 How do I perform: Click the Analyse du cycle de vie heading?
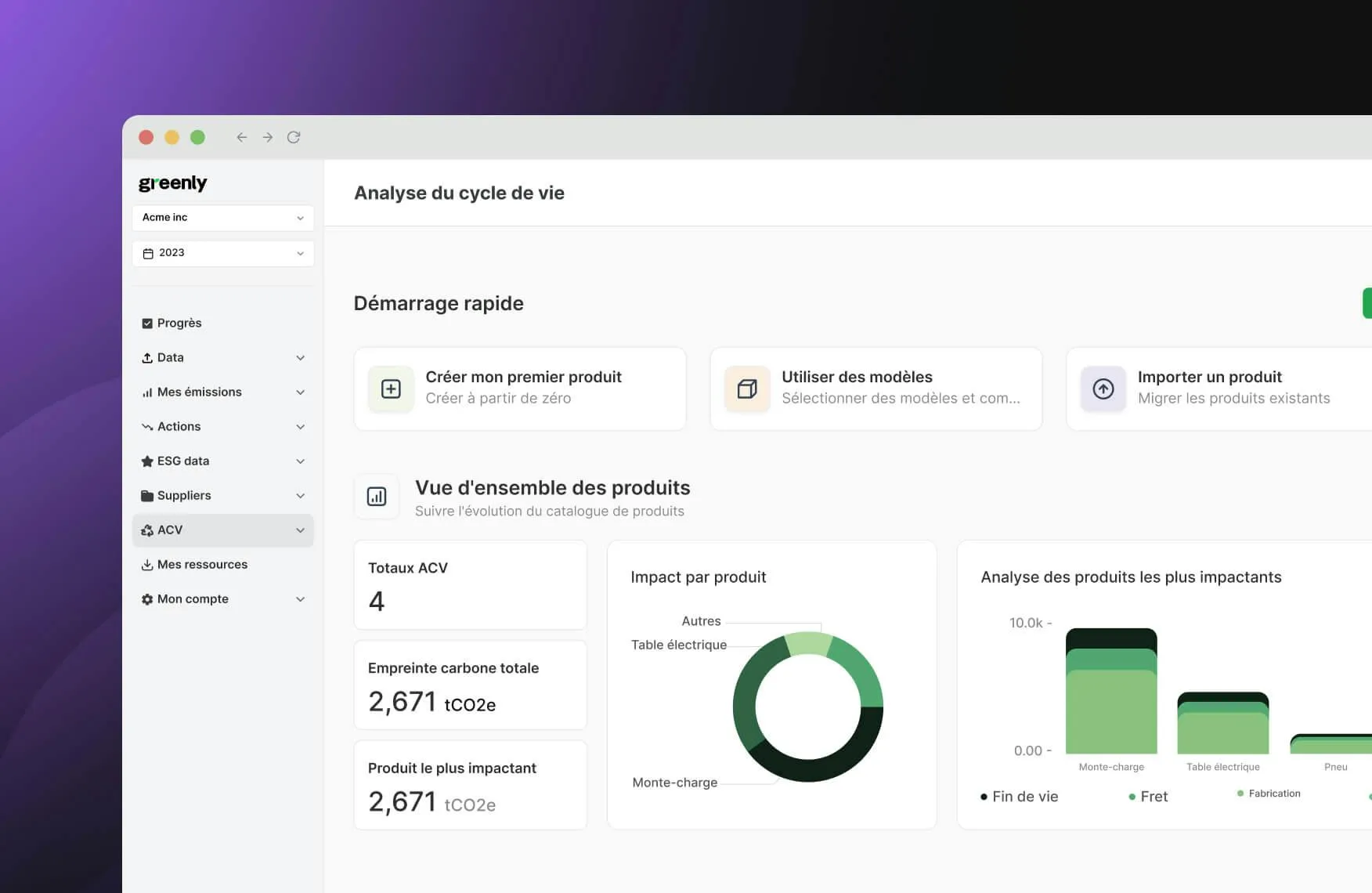[x=459, y=193]
